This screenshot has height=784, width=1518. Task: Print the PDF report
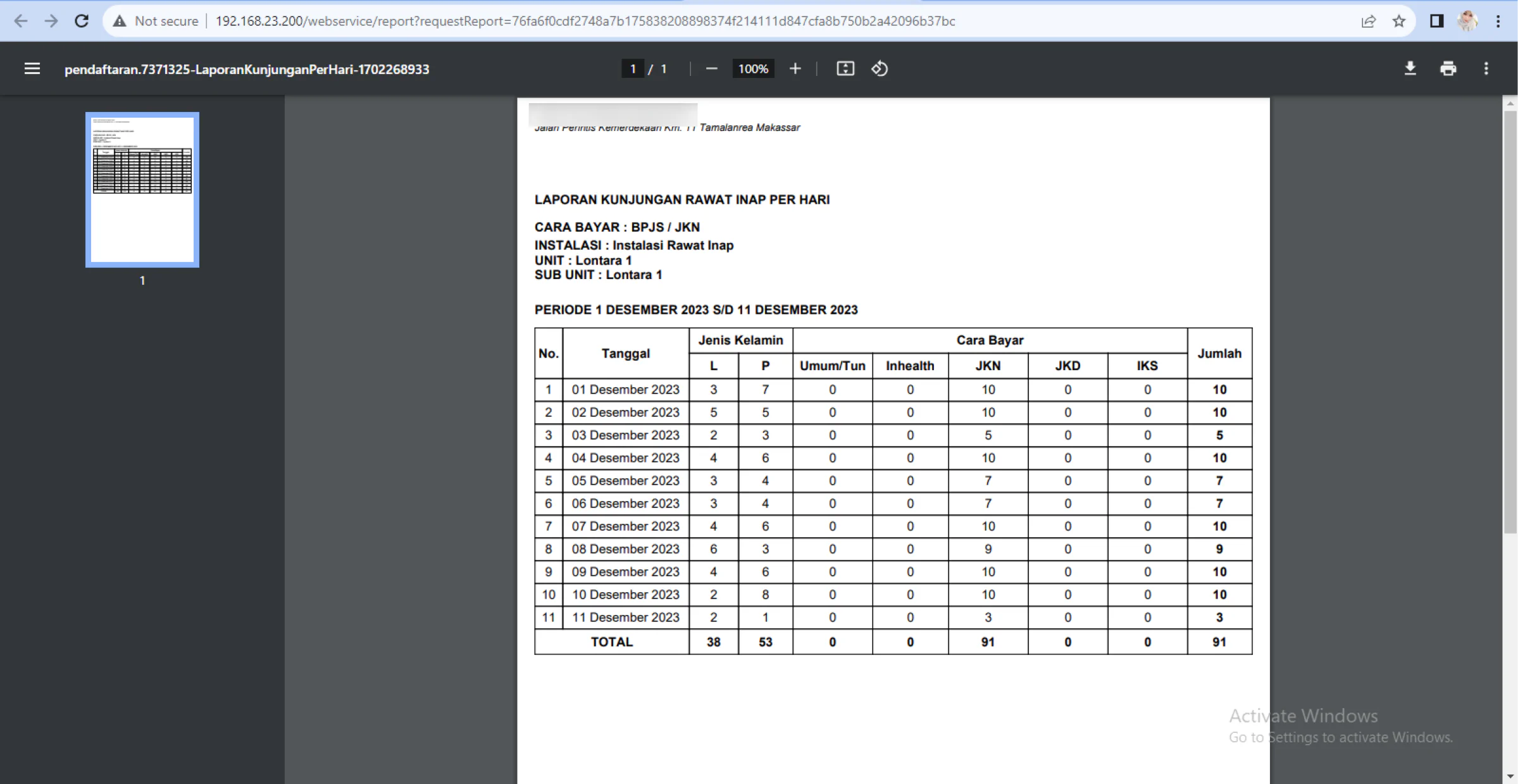point(1448,69)
